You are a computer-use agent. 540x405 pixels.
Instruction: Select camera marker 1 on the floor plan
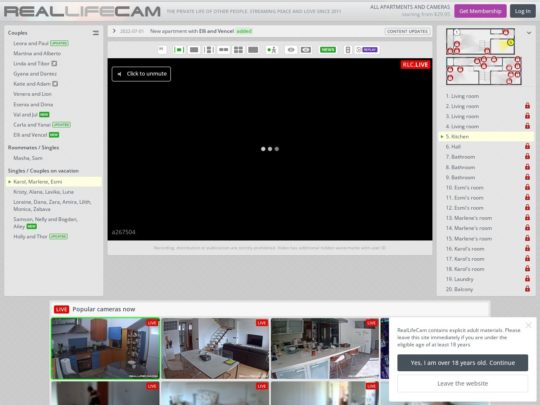pos(457,32)
